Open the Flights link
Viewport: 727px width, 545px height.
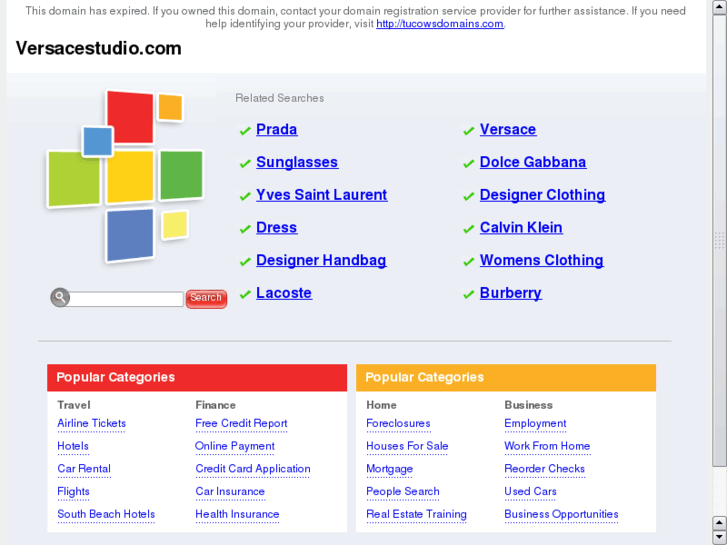(73, 492)
